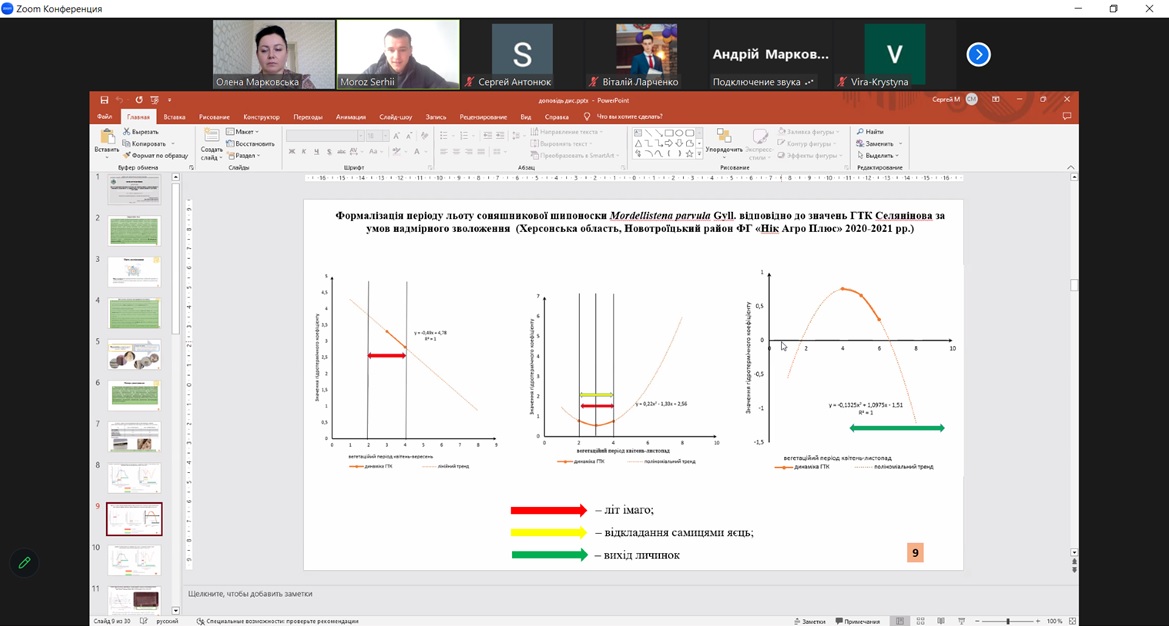Collapse the ribbon with the chevron

(1071, 168)
